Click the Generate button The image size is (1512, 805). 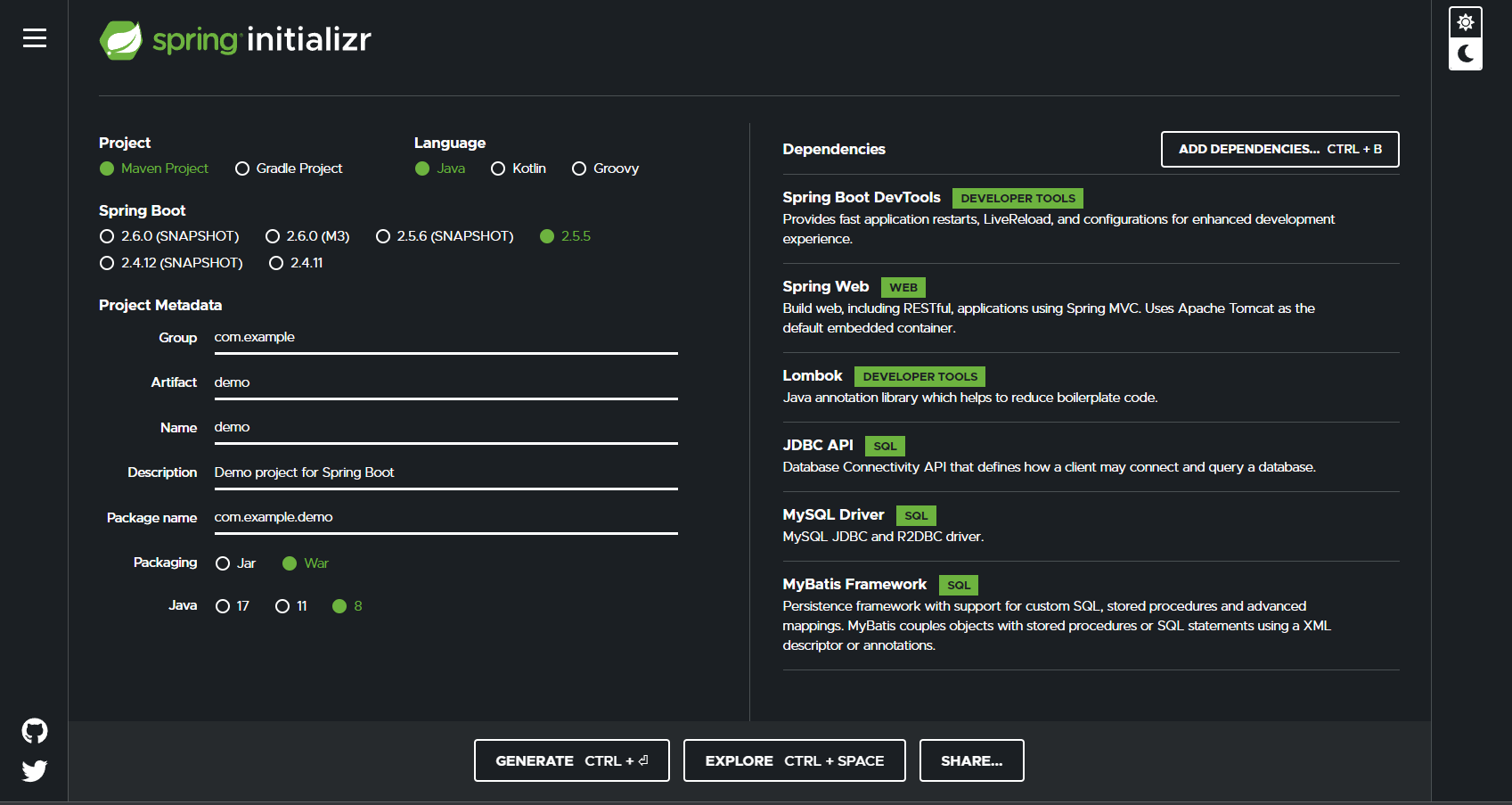click(572, 760)
